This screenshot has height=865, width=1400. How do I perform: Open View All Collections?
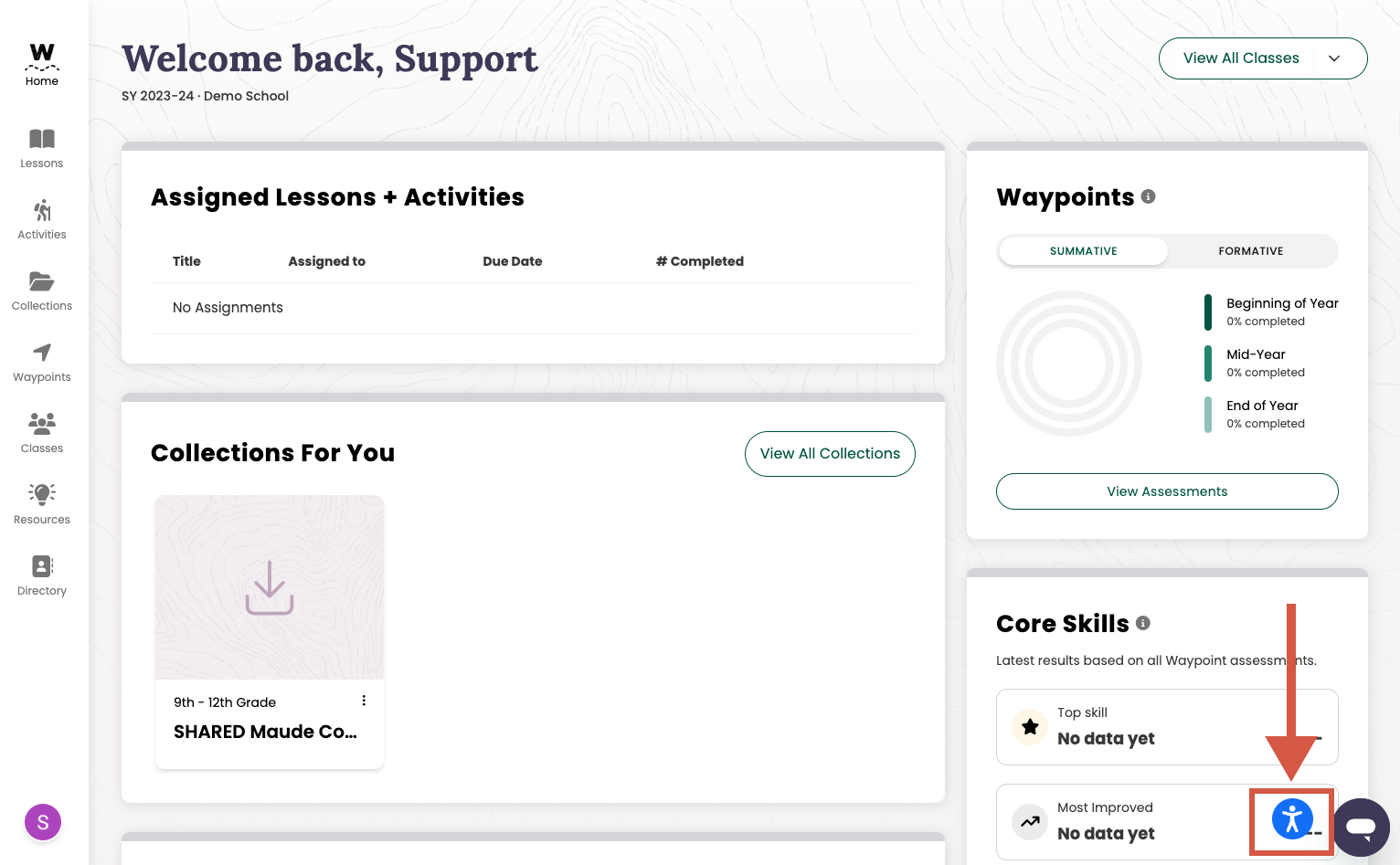click(830, 453)
